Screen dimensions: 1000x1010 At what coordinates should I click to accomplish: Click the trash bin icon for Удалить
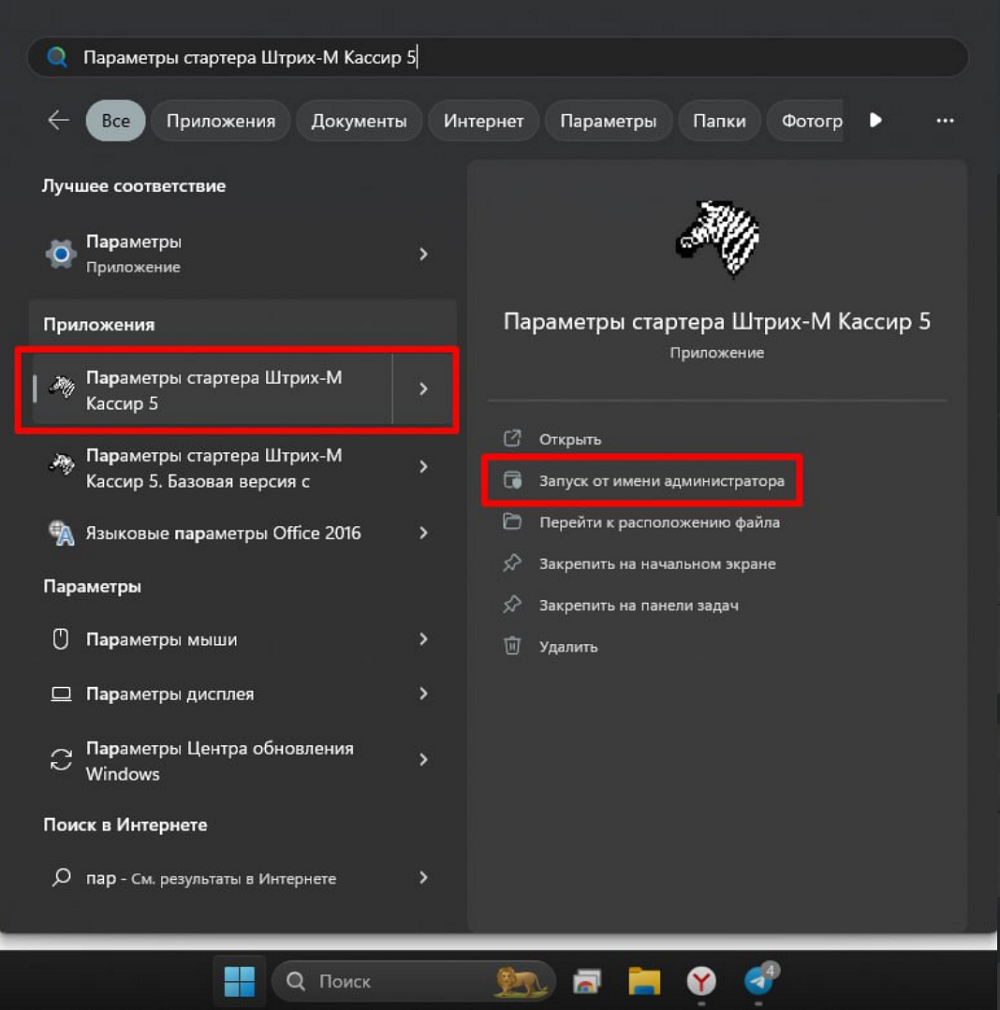[x=512, y=646]
